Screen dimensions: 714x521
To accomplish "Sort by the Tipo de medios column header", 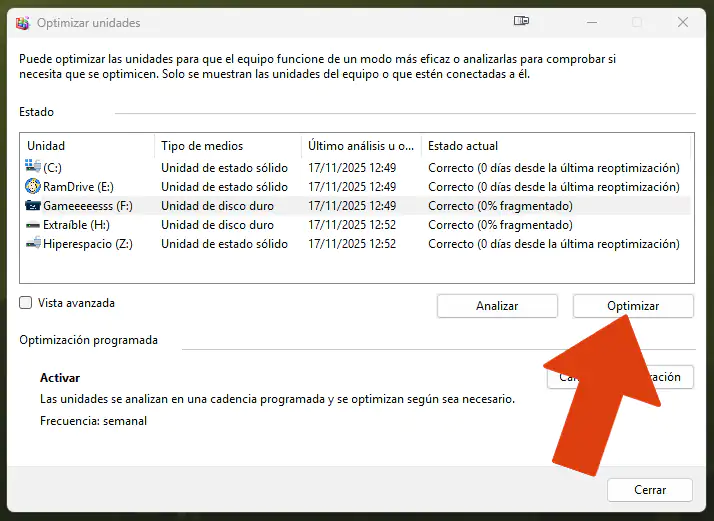I will [228, 146].
